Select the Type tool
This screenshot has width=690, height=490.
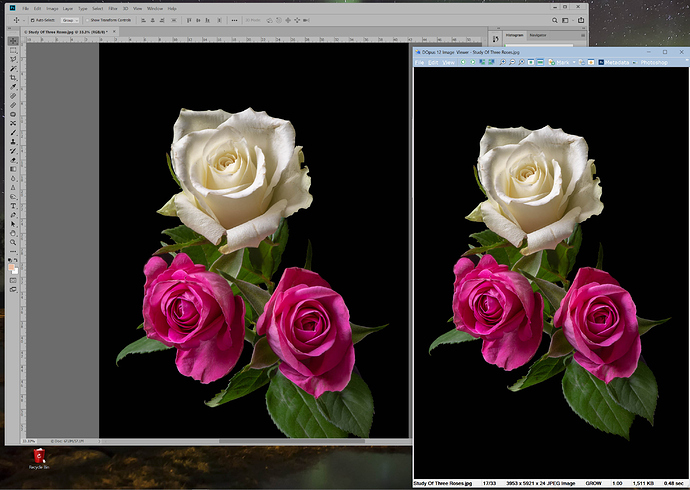coord(13,206)
